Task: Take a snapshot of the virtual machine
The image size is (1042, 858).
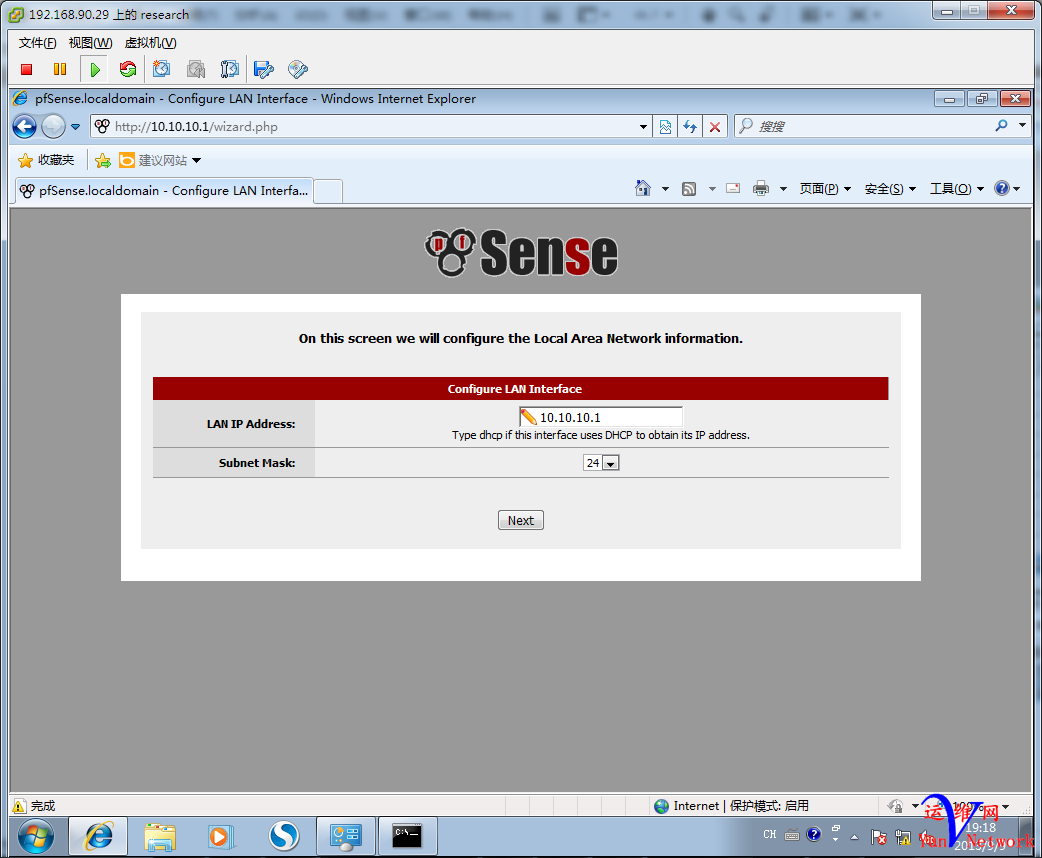Action: pyautogui.click(x=161, y=69)
